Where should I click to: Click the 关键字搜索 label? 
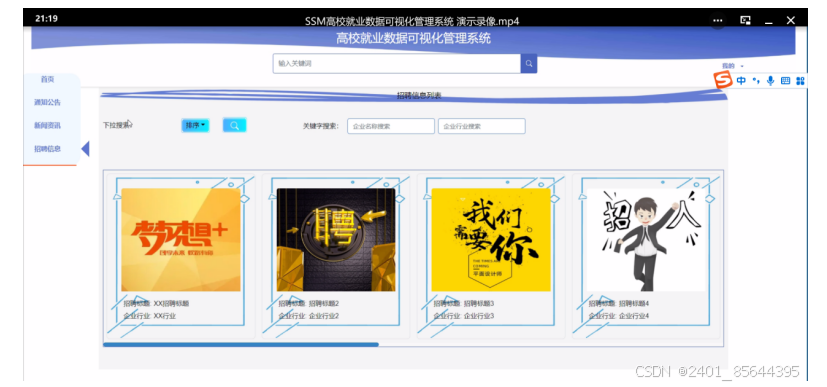(320, 127)
